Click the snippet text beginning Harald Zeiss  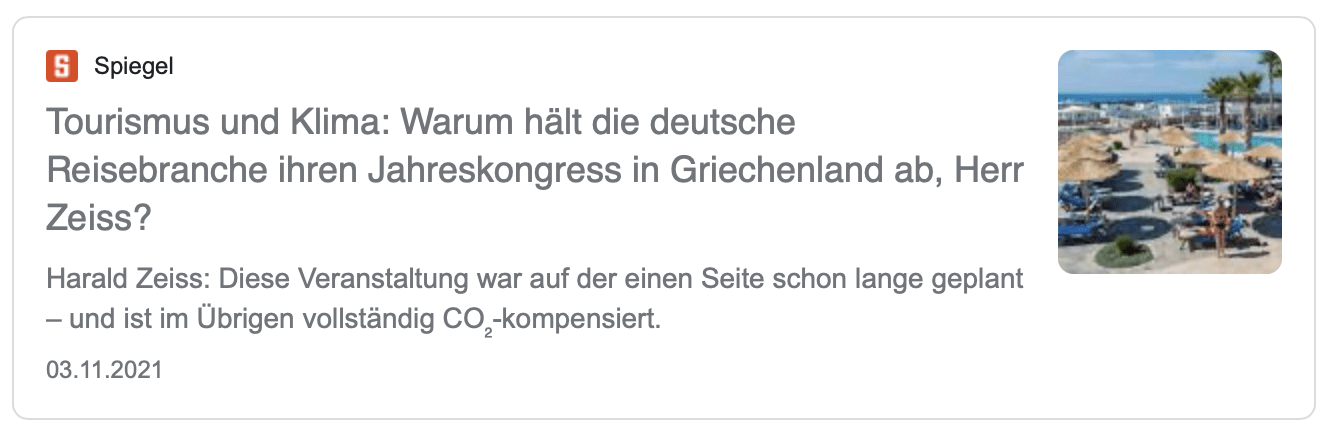coord(535,300)
